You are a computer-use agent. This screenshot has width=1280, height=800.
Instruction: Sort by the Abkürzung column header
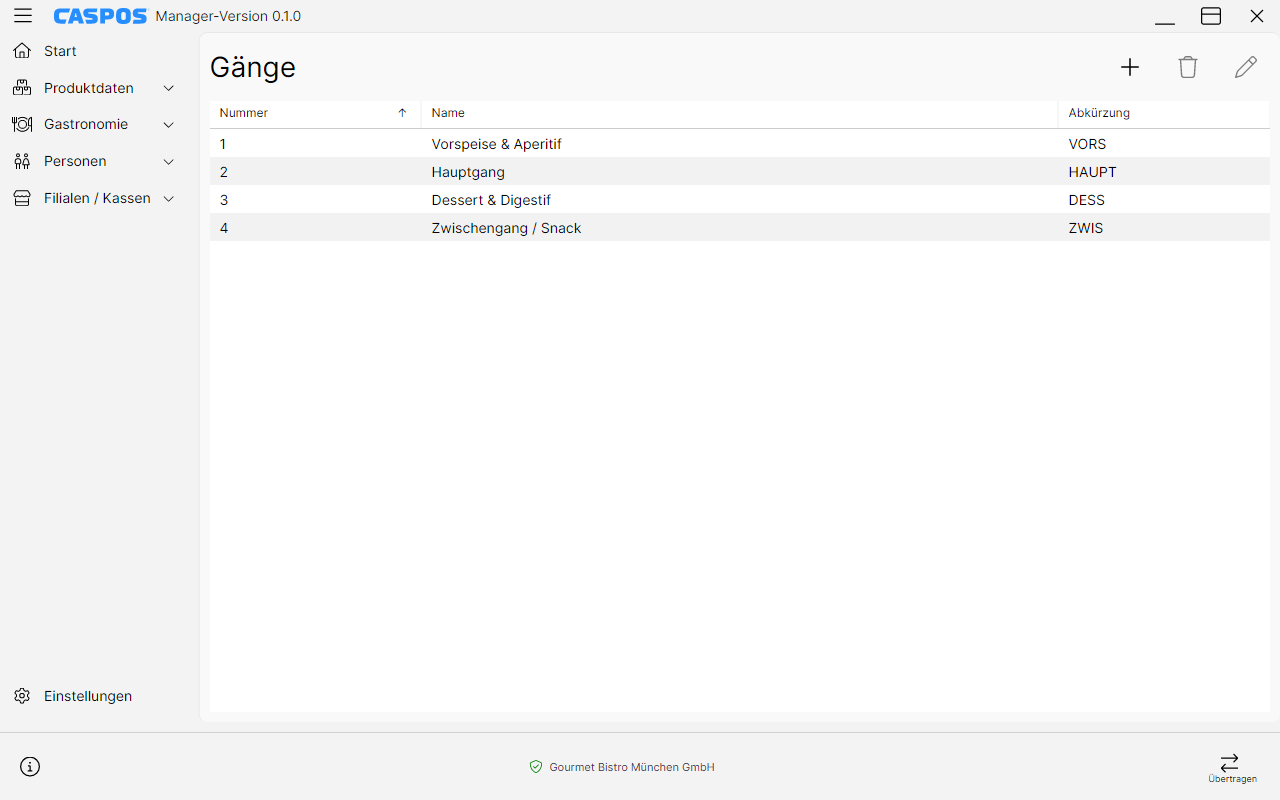[x=1164, y=113]
